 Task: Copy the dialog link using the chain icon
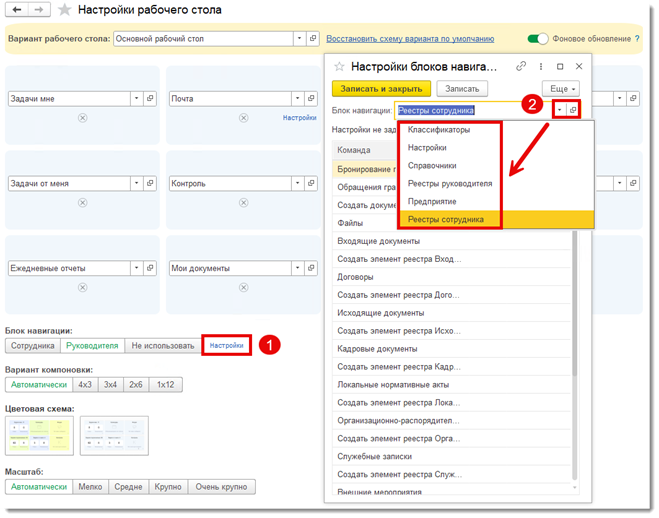click(x=521, y=67)
